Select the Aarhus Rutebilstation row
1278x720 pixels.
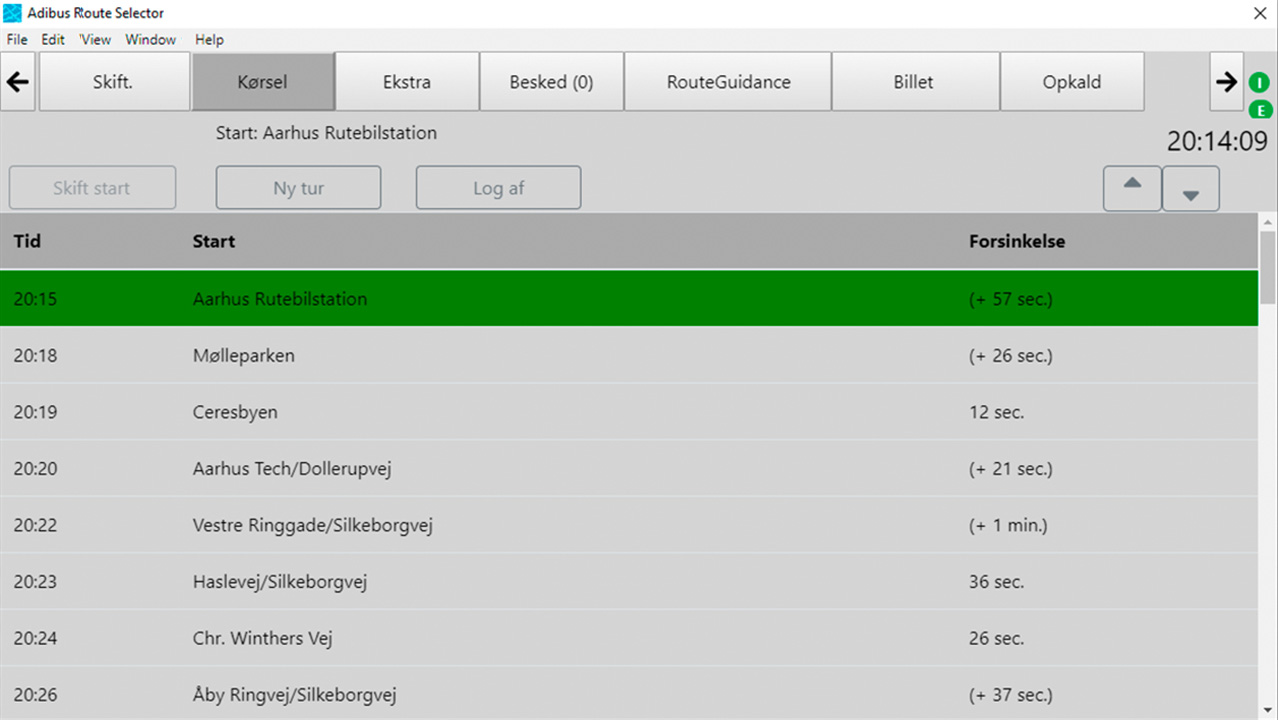[629, 298]
